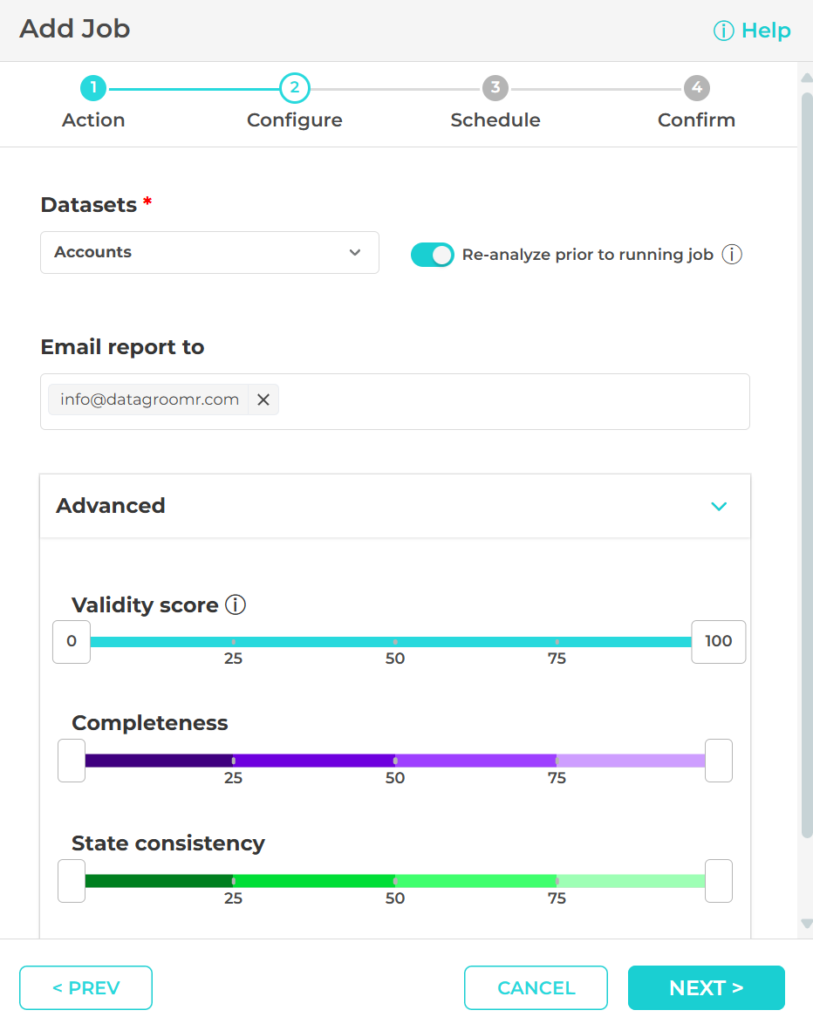Select the Configure step label

point(294,119)
